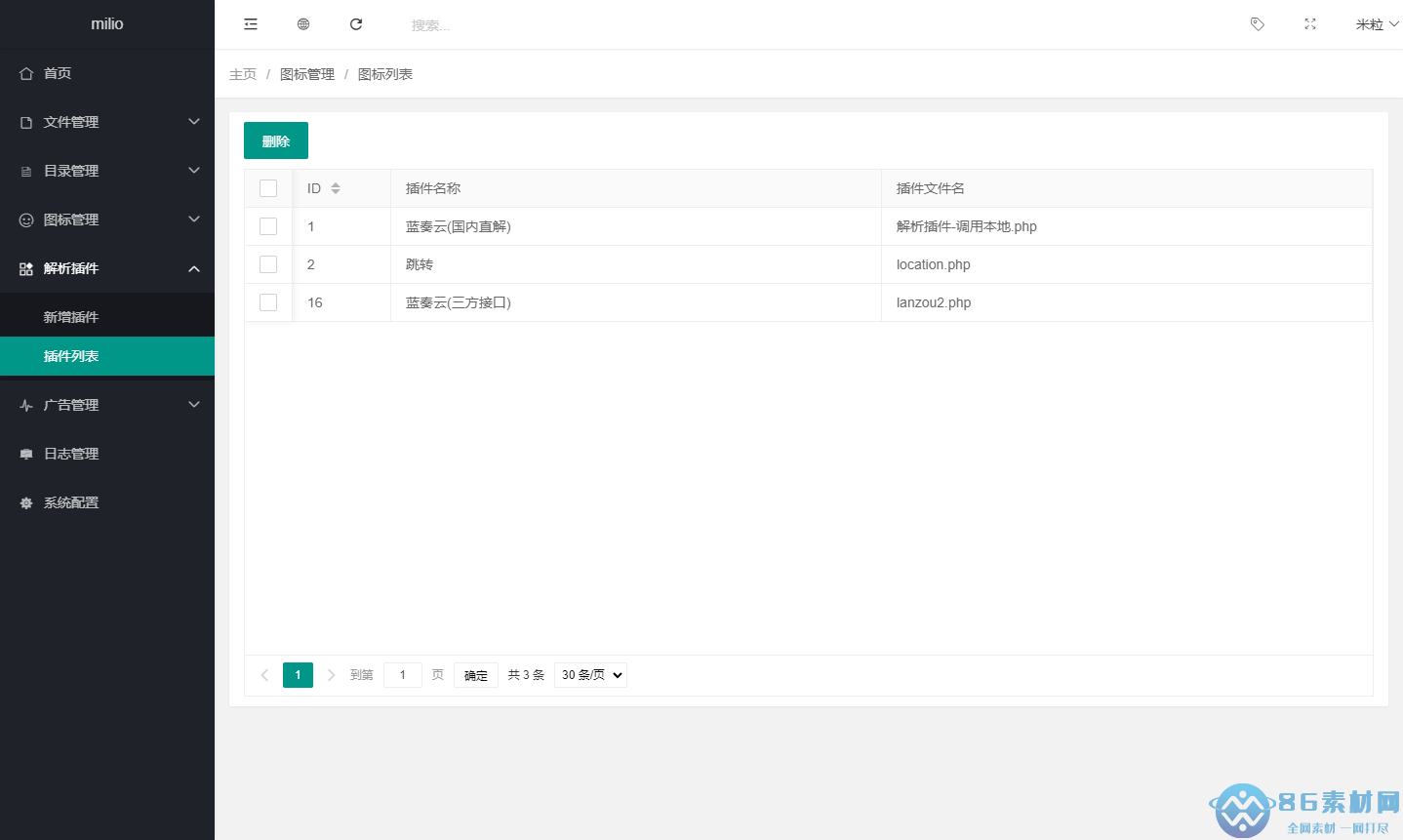Select the checkbox for the lanzou2.php row

tap(268, 302)
